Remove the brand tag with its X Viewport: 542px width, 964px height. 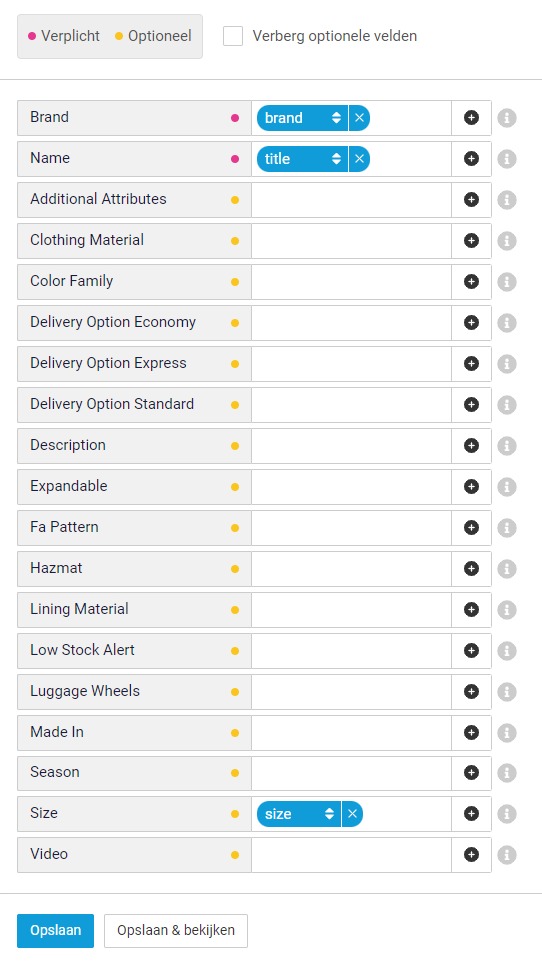[x=359, y=117]
